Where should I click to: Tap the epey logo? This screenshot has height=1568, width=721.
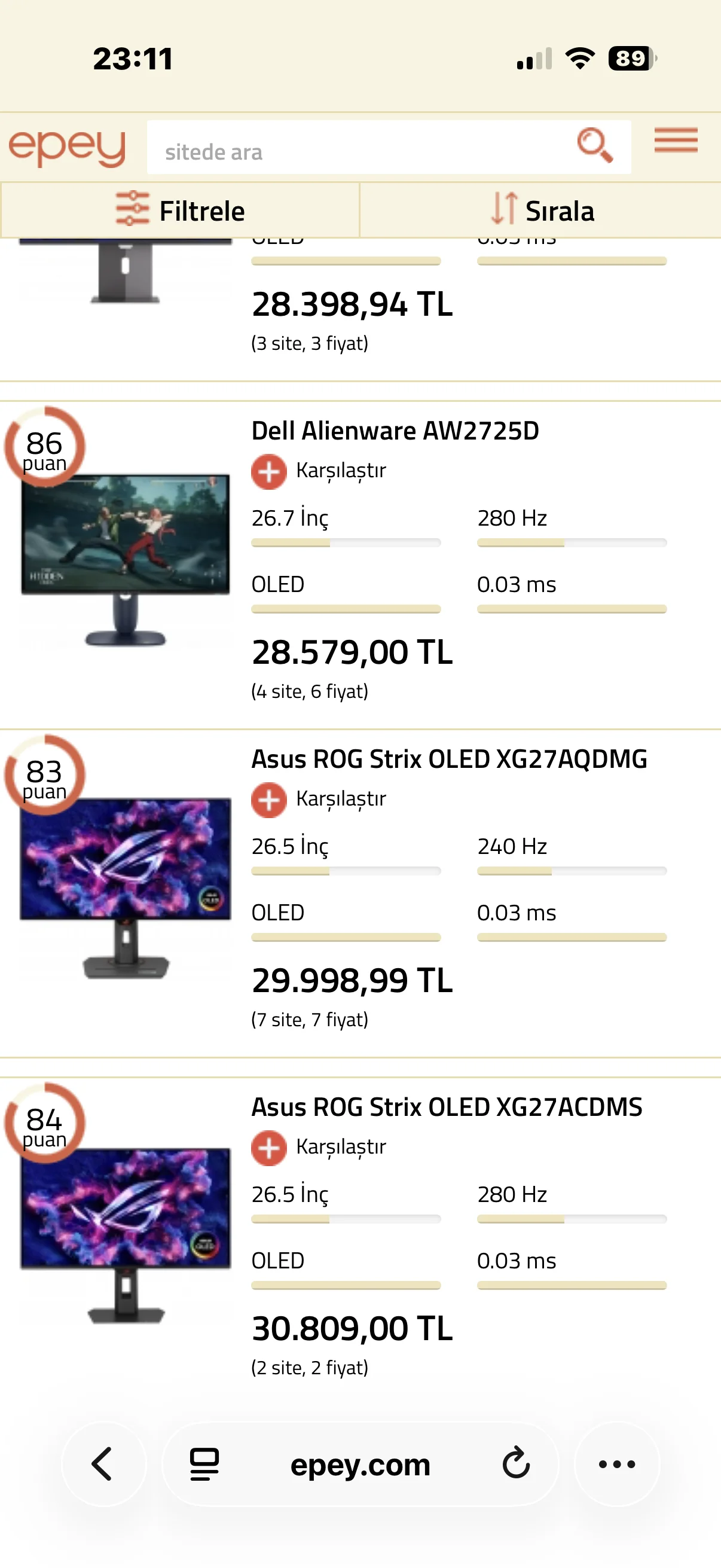tap(67, 147)
